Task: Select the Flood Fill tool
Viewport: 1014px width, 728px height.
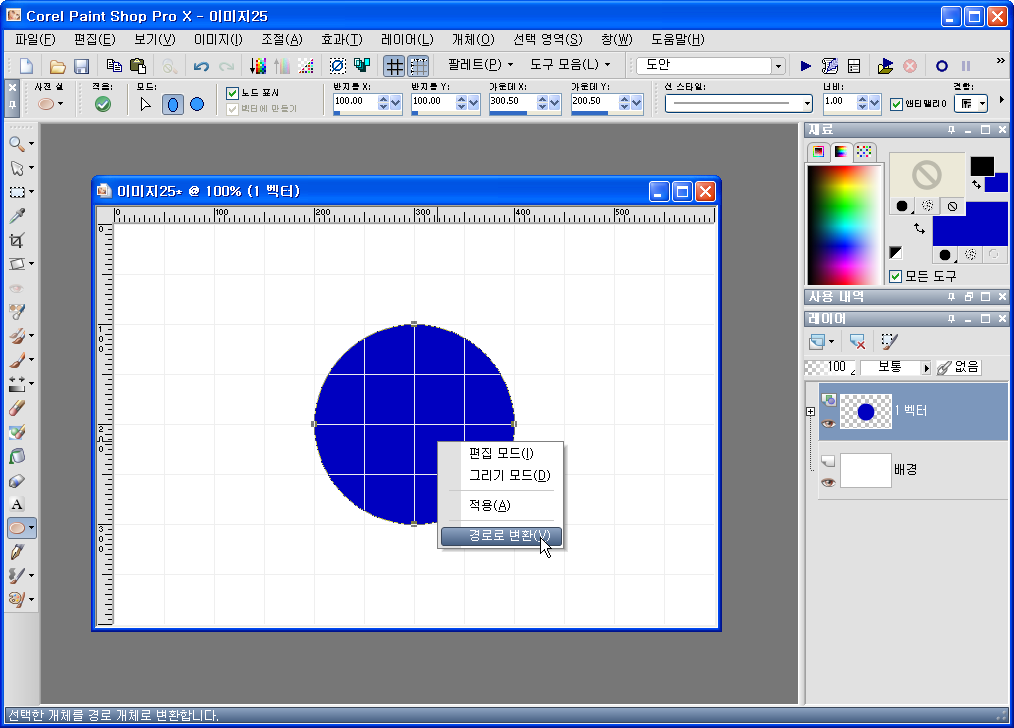Action: pyautogui.click(x=17, y=456)
